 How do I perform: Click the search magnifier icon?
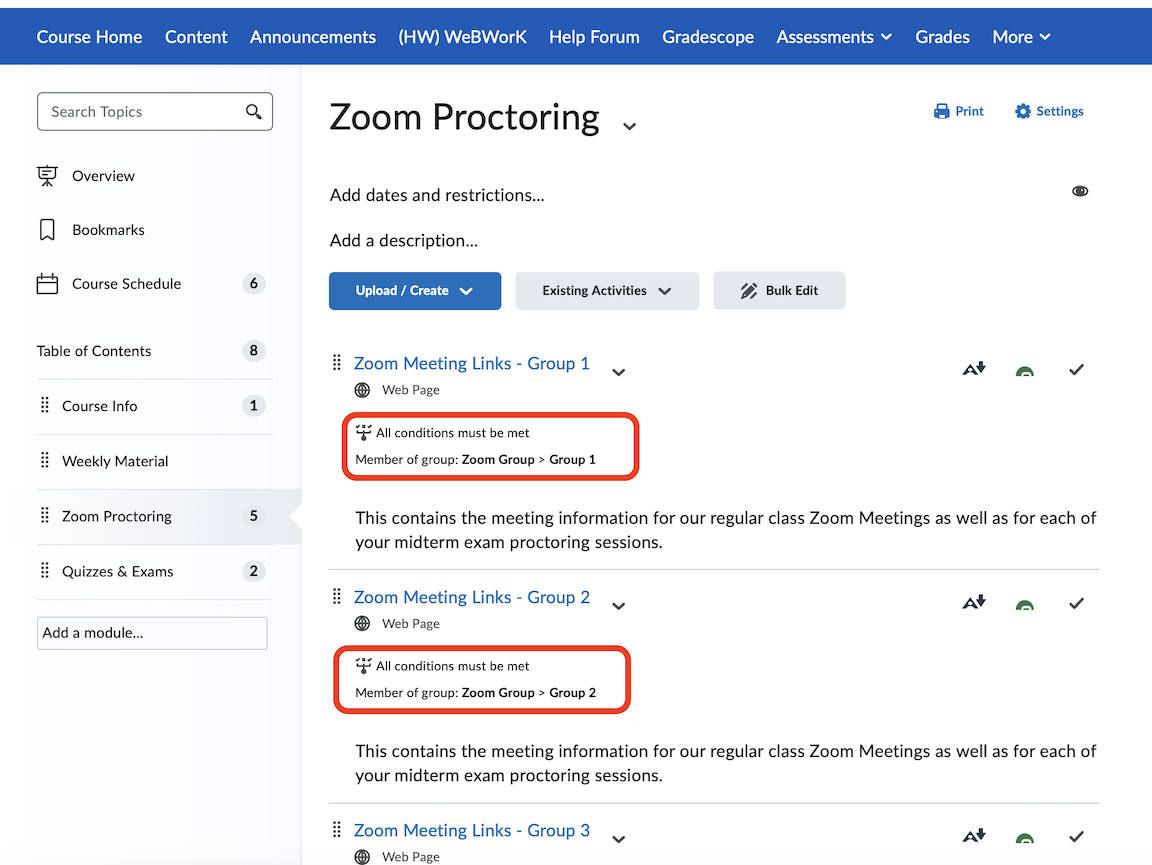click(x=254, y=112)
